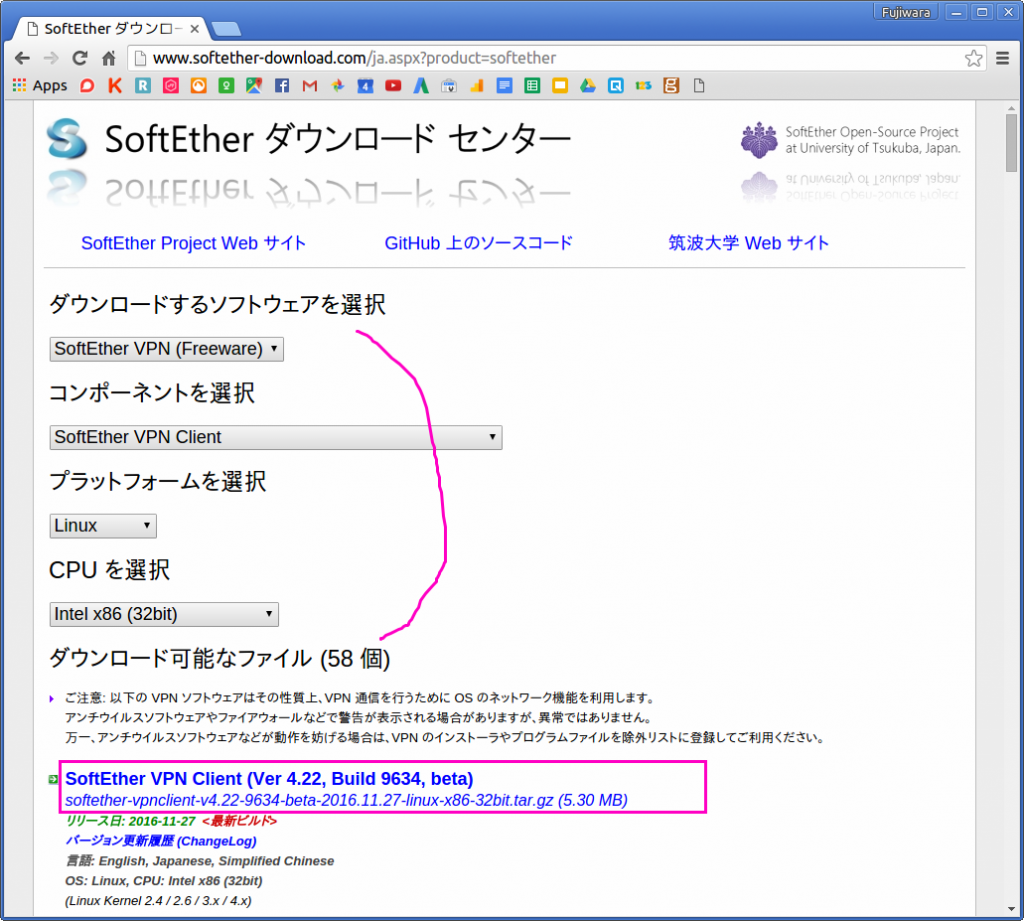Click the 言語: English, Japanese, Simplified Chinese line
Image resolution: width=1024 pixels, height=921 pixels.
tap(200, 861)
